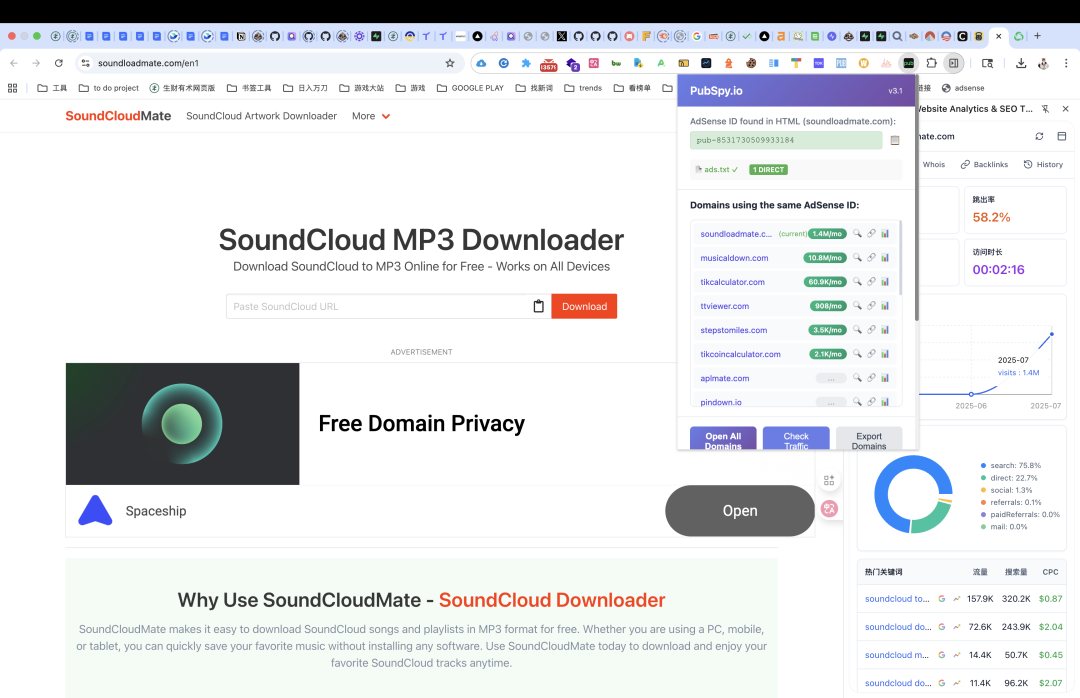This screenshot has height=698, width=1080.
Task: Click the Check Traffic button
Action: 796,438
